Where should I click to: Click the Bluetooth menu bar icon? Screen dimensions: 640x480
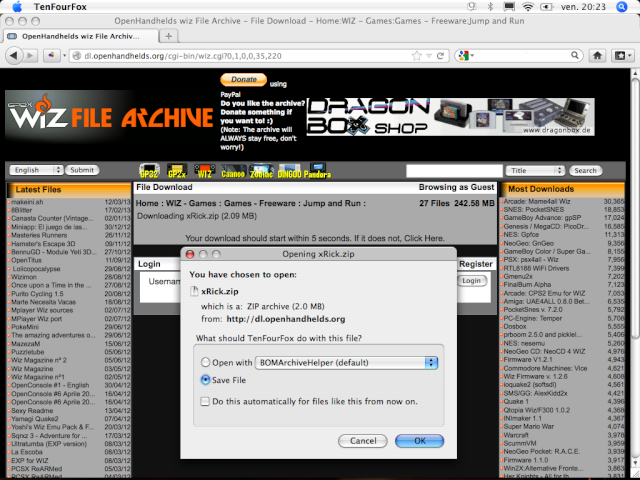point(490,7)
